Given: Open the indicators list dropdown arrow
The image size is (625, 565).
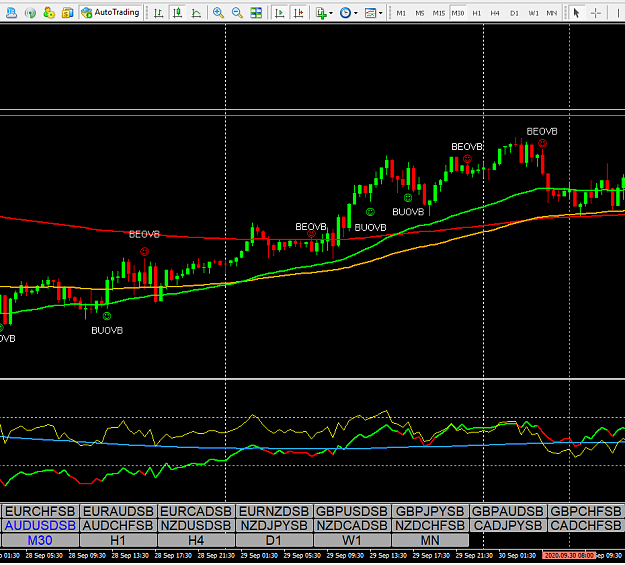Looking at the screenshot, I should pos(331,14).
